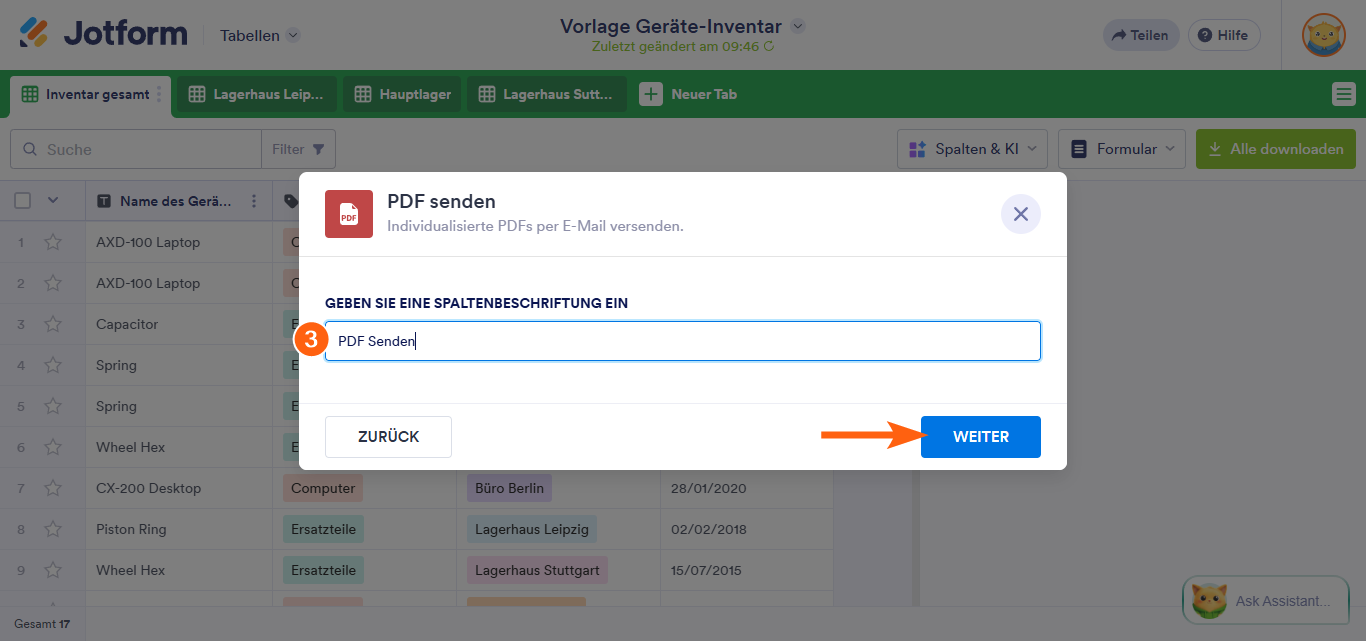Click the column label input field
Image resolution: width=1366 pixels, height=641 pixels.
(x=683, y=340)
